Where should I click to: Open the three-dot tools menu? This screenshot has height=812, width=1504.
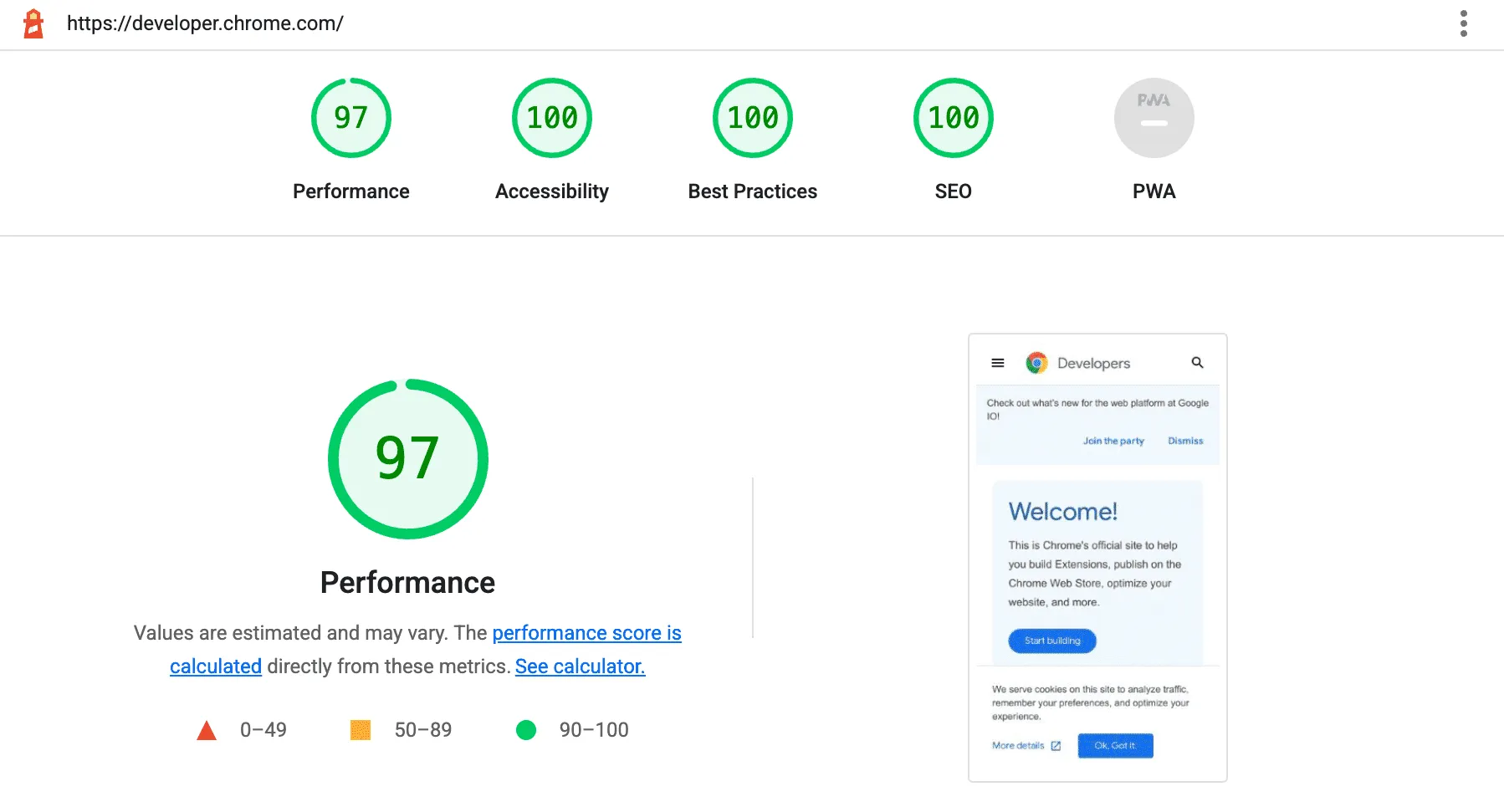1463,23
